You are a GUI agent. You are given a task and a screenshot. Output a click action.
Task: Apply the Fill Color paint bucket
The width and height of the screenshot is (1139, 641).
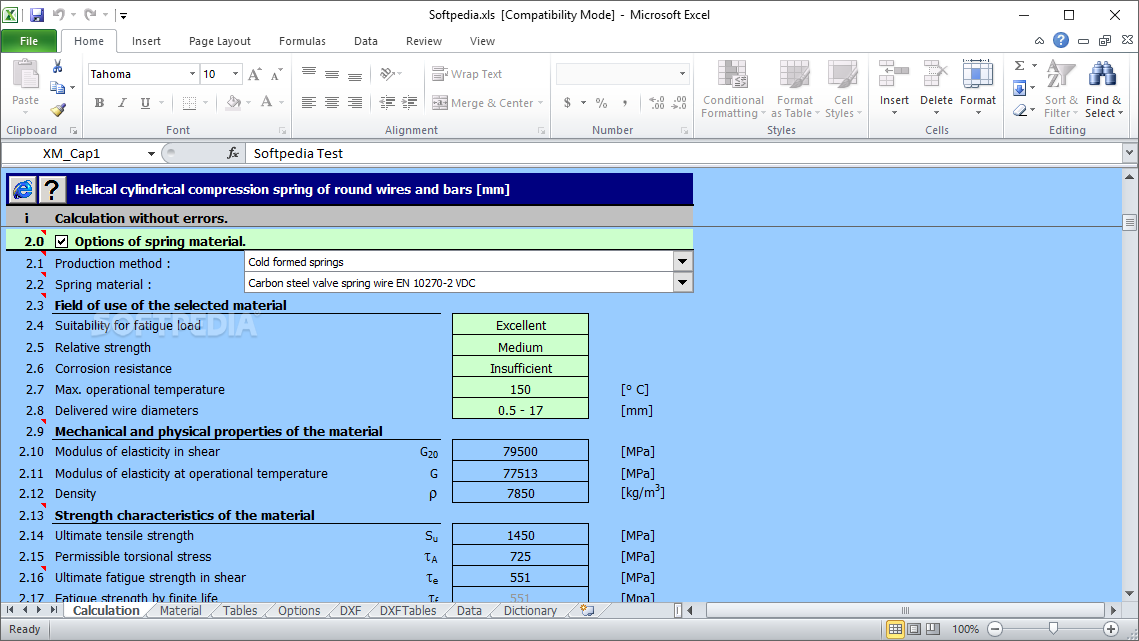point(233,103)
